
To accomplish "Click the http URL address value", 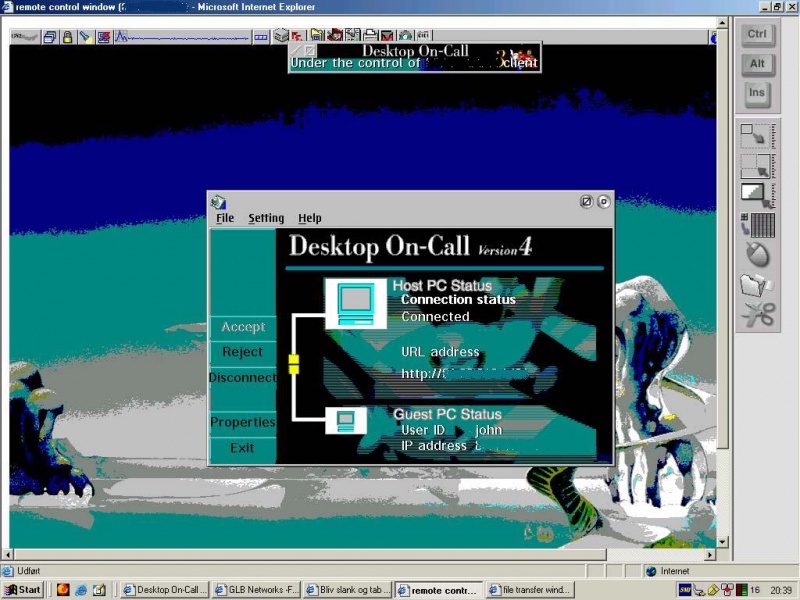I will coord(464,374).
